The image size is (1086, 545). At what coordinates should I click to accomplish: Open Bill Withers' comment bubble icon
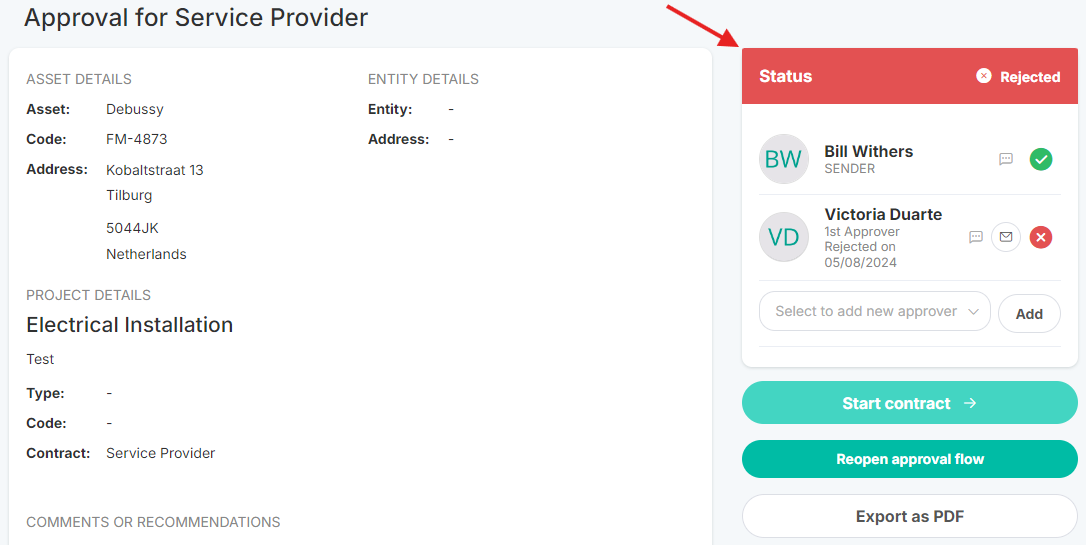(1006, 159)
